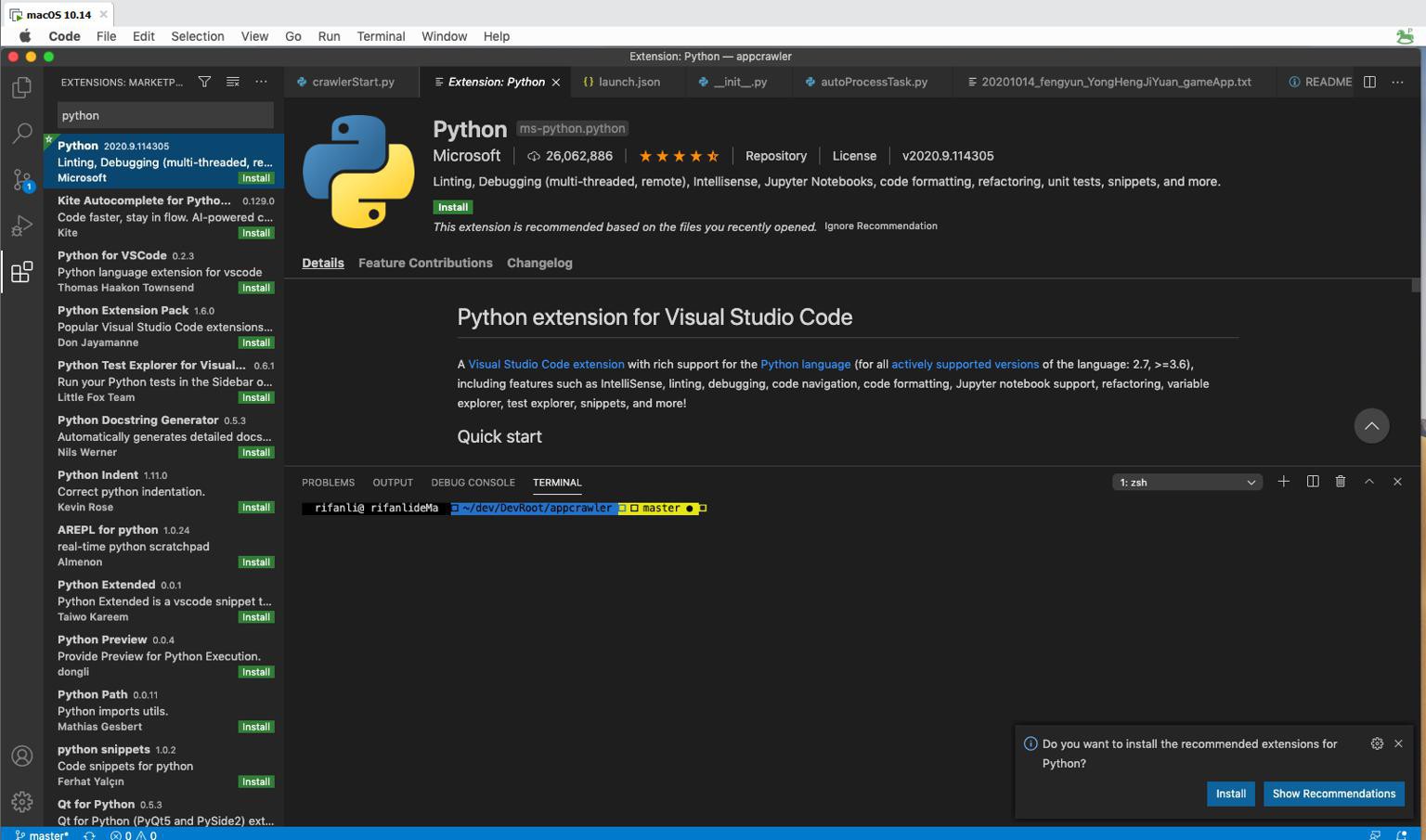1426x840 pixels.
Task: Kill terminal with trash icon
Action: [x=1341, y=482]
